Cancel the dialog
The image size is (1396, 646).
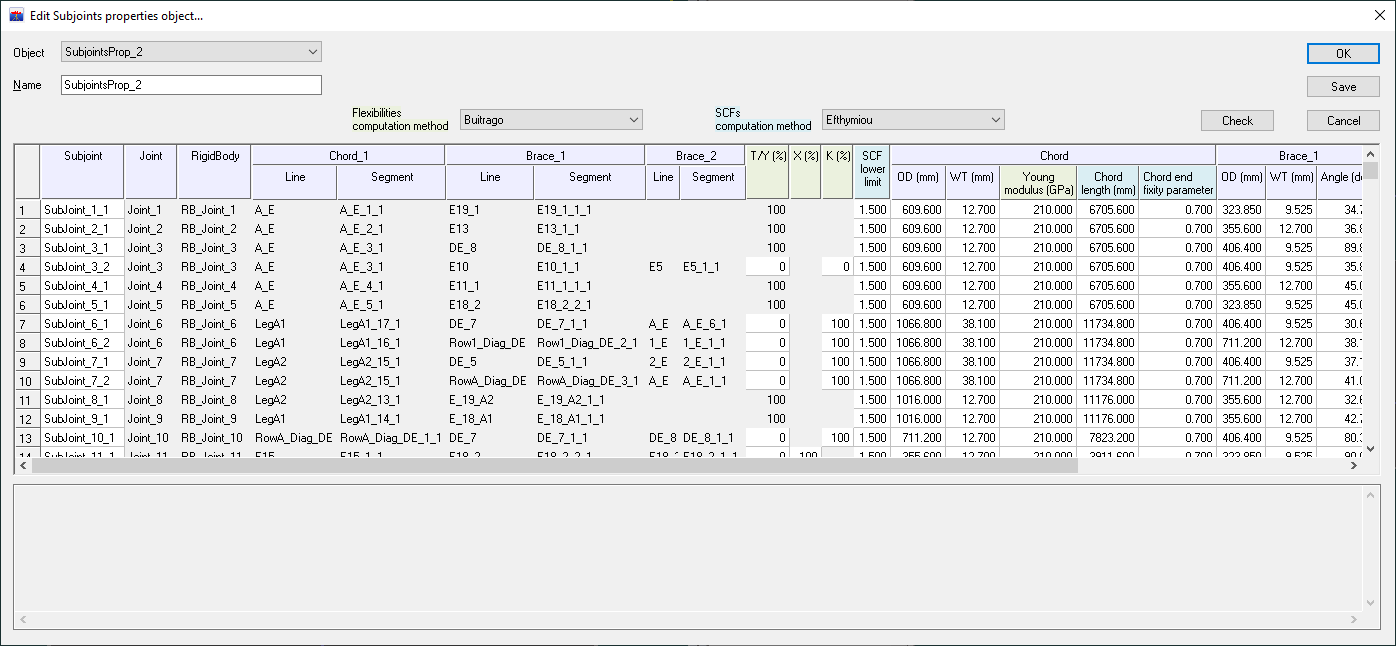tap(1342, 121)
